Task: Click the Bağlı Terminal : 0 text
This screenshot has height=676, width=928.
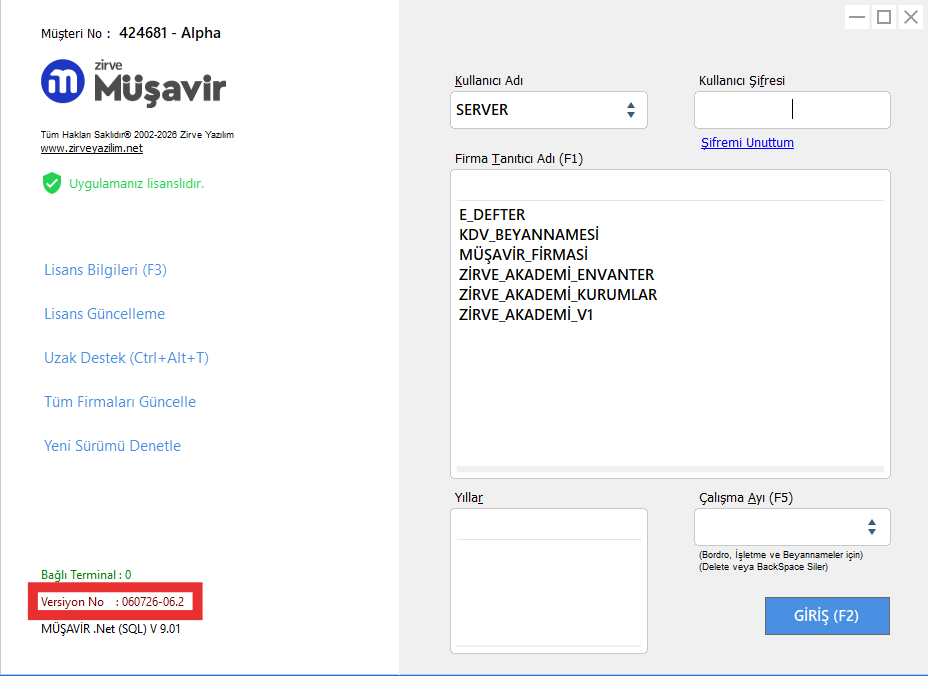Action: (86, 575)
